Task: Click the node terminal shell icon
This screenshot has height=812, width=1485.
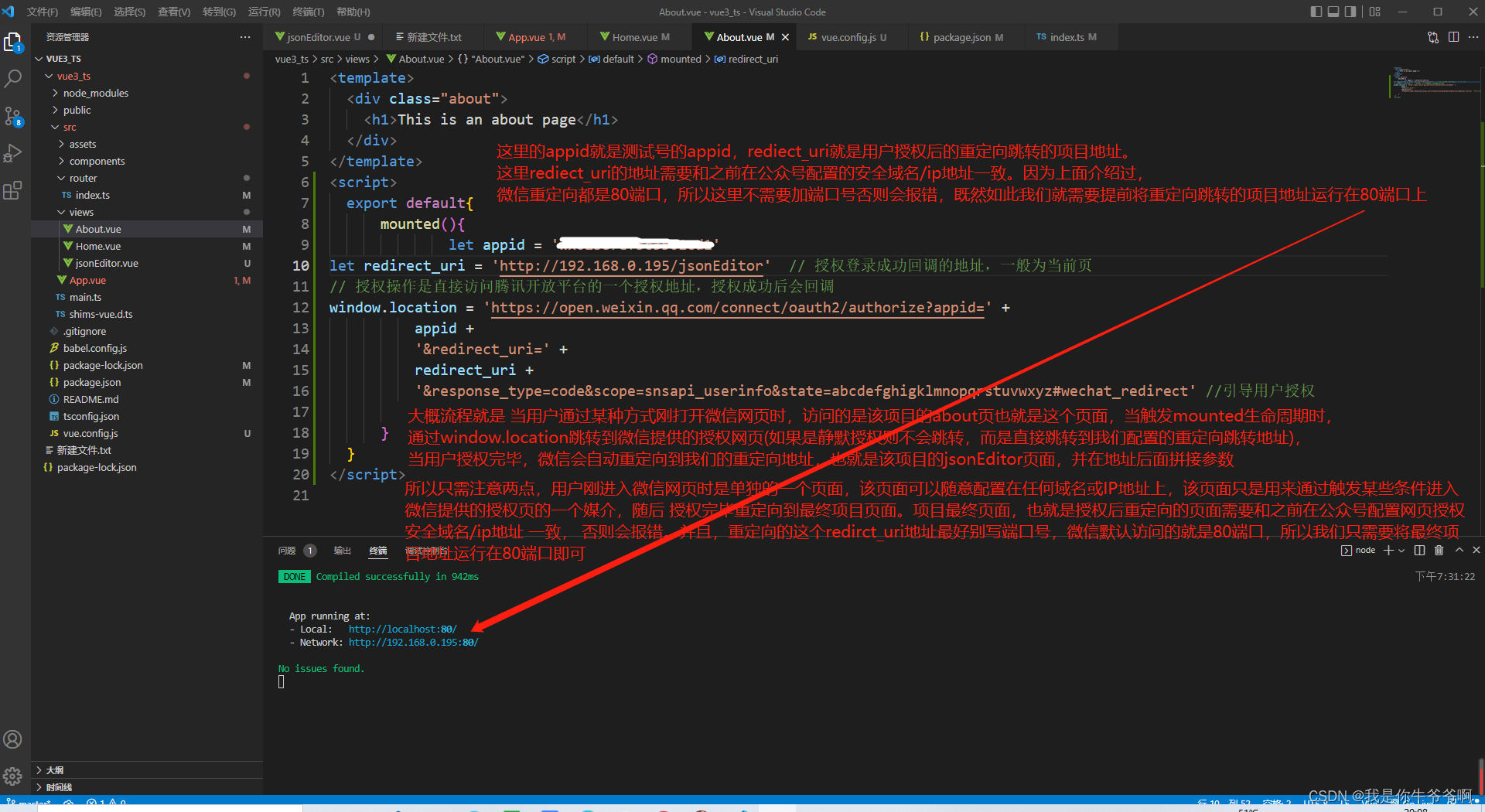Action: (1347, 551)
